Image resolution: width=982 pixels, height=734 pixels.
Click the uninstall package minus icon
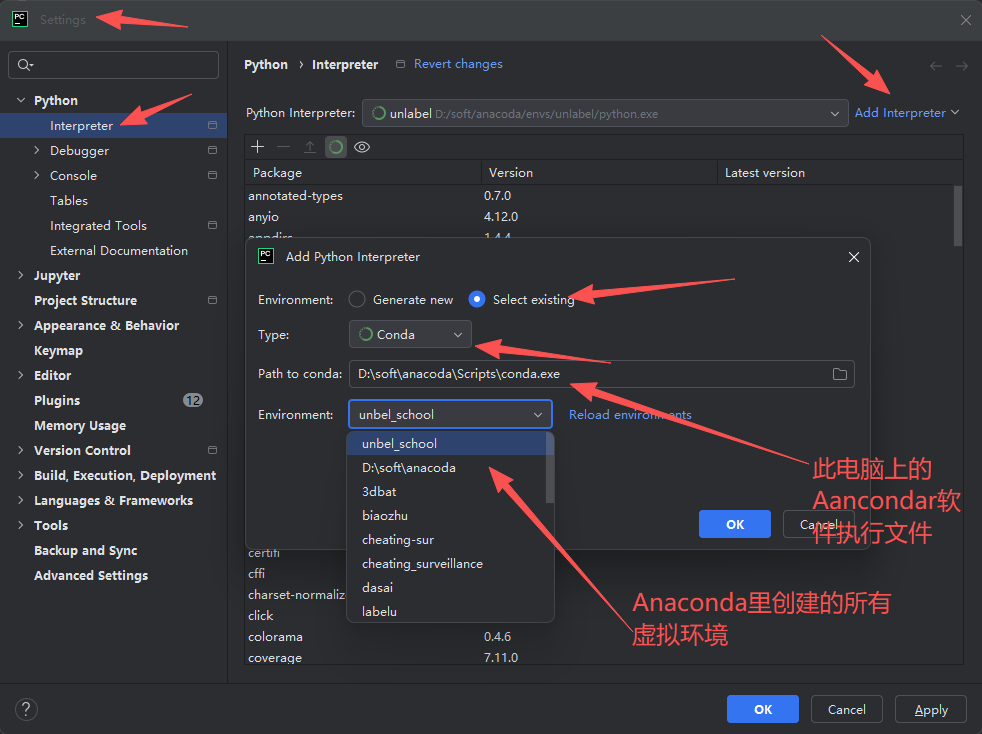(284, 147)
